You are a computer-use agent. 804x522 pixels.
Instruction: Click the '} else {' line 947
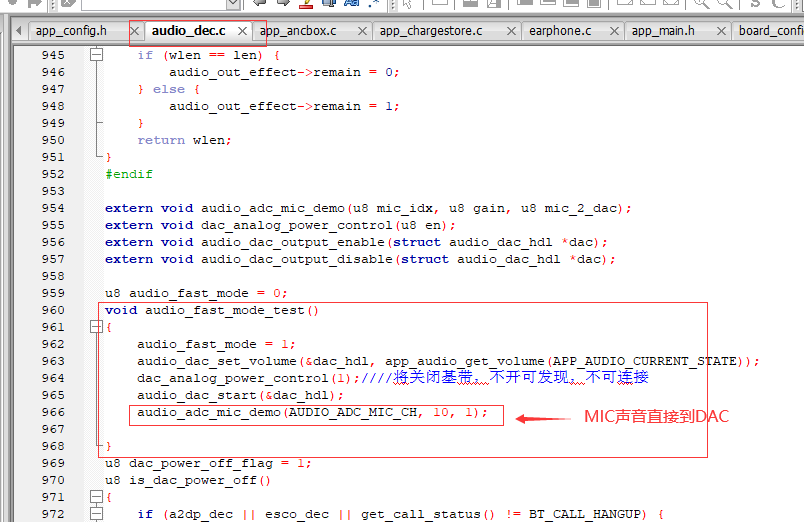click(169, 89)
